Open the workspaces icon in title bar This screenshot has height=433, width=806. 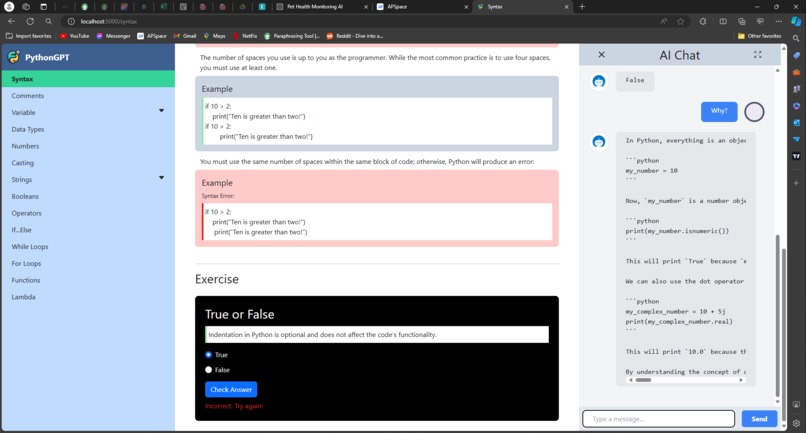click(26, 7)
